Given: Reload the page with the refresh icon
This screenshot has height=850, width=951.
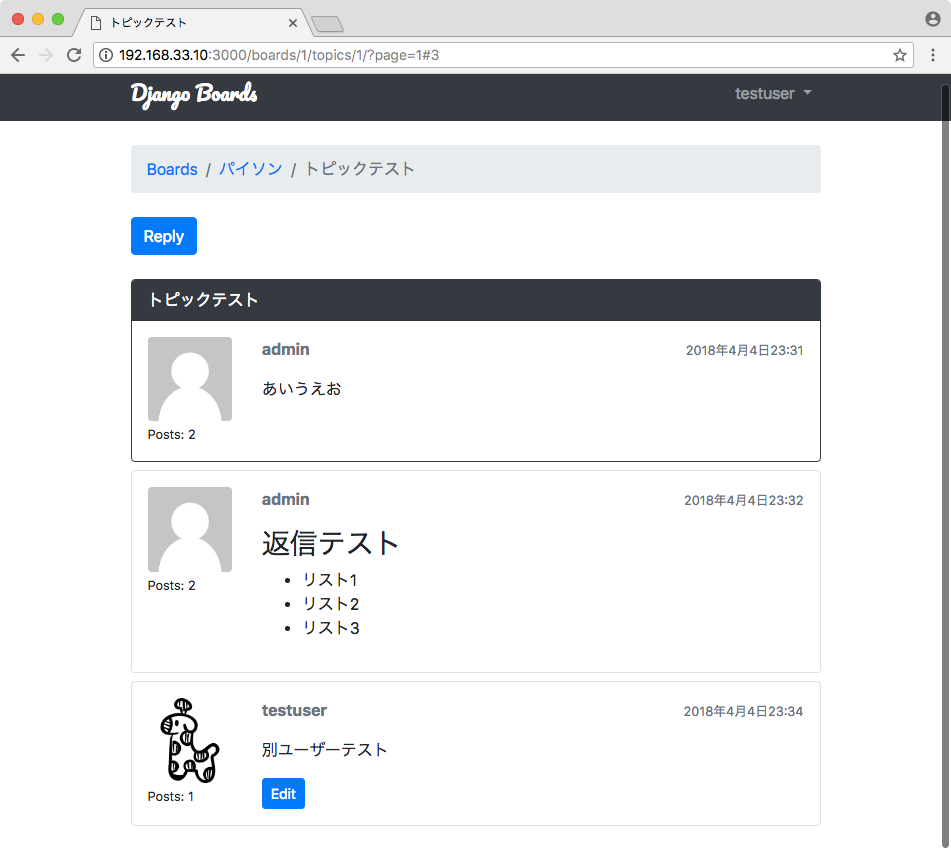Looking at the screenshot, I should click(74, 55).
